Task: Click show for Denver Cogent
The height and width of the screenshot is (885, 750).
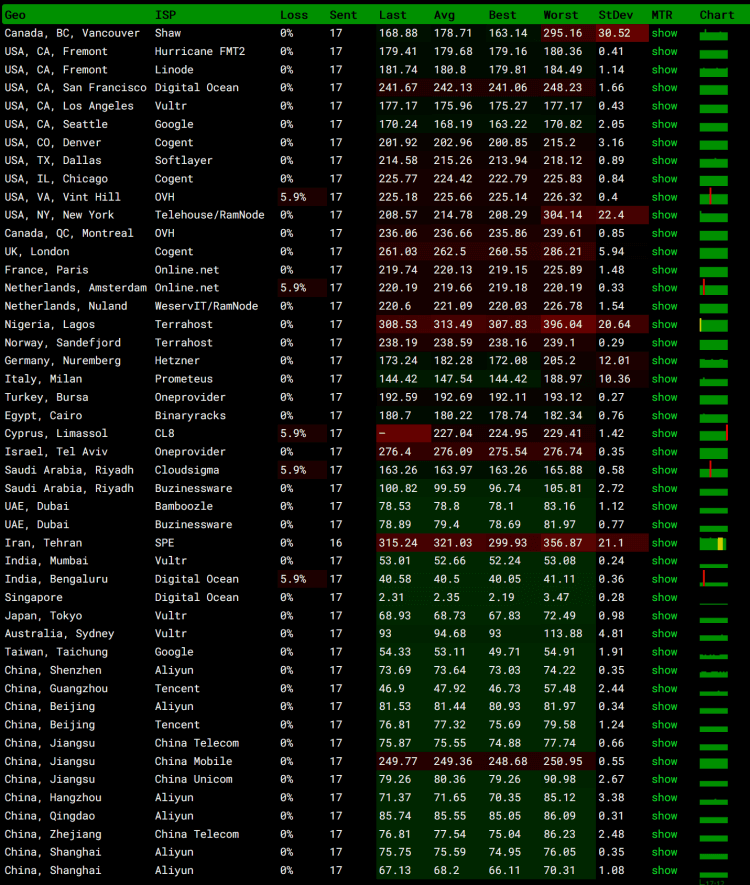Action: (664, 142)
